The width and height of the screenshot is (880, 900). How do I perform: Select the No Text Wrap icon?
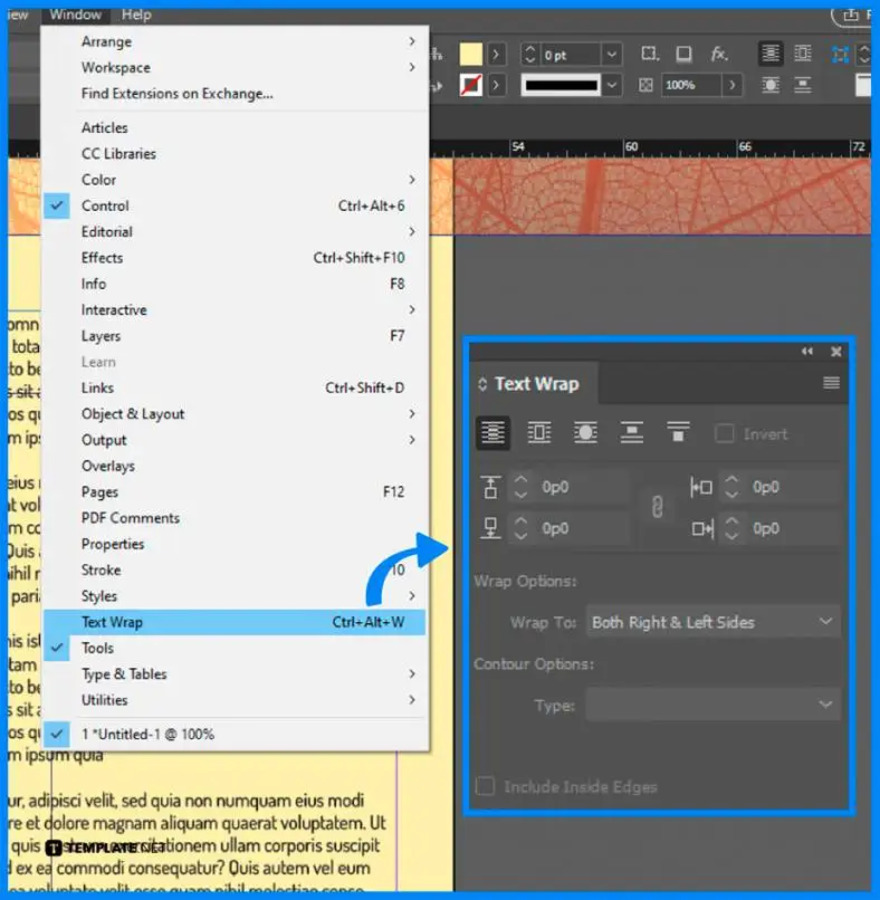pos(493,432)
